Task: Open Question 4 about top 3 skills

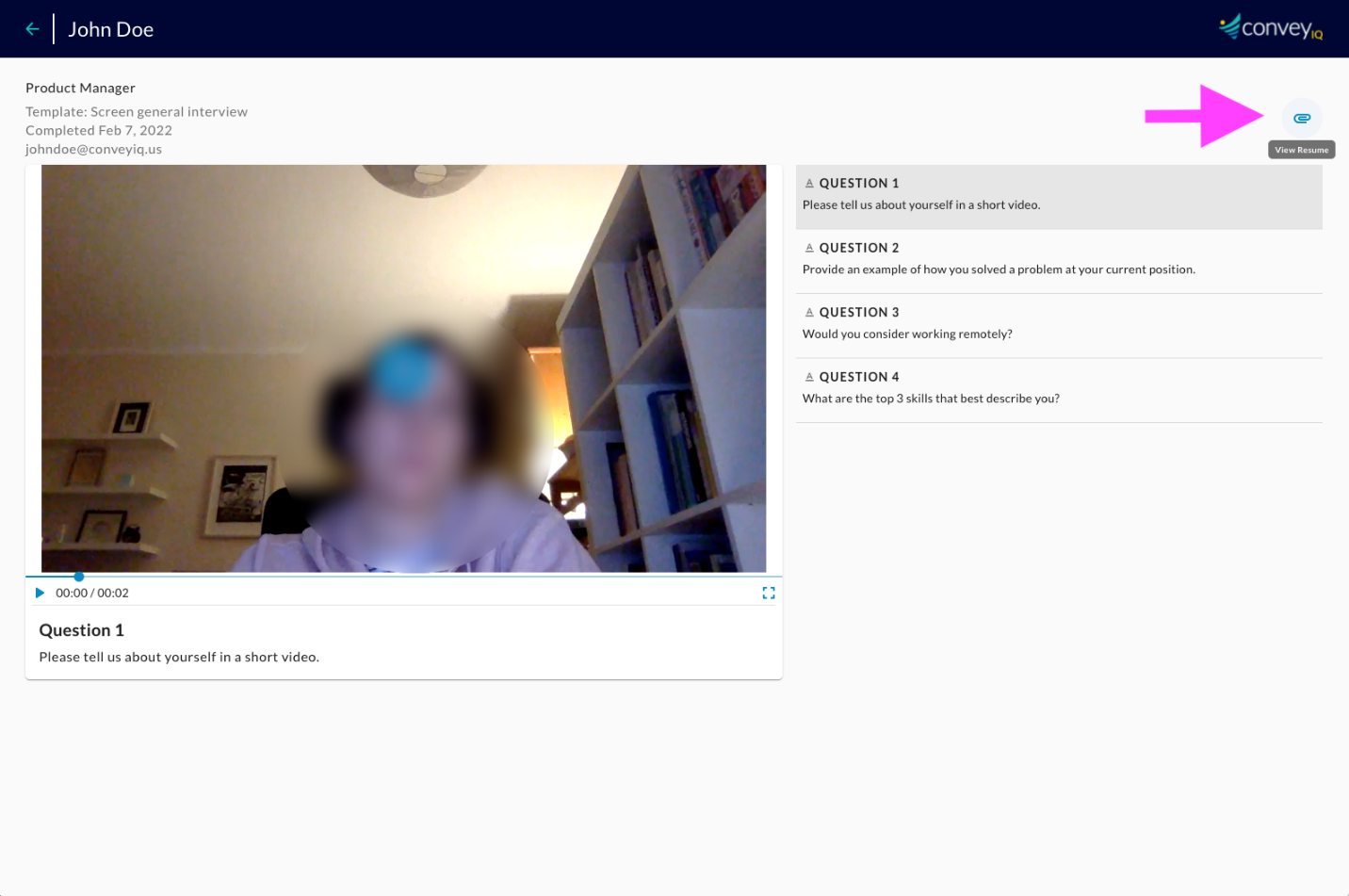Action: tap(1059, 390)
